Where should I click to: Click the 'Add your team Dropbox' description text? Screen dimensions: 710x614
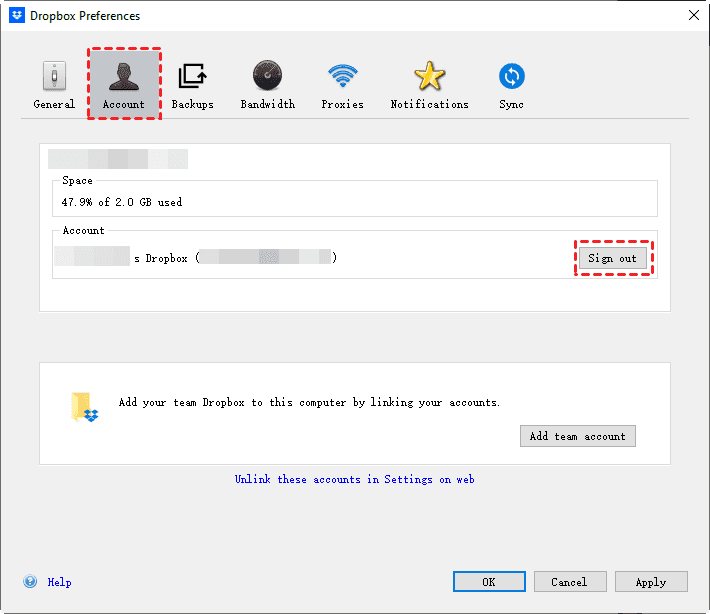309,403
